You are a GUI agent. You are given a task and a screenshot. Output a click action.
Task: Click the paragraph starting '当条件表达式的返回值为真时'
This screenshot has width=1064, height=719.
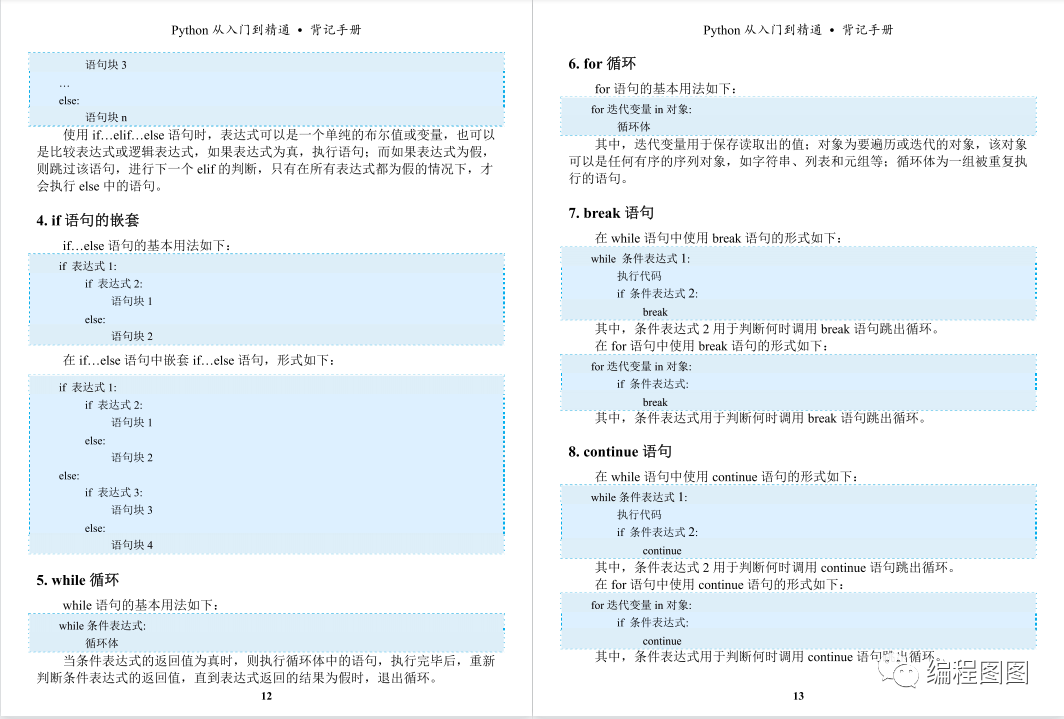tap(266, 669)
